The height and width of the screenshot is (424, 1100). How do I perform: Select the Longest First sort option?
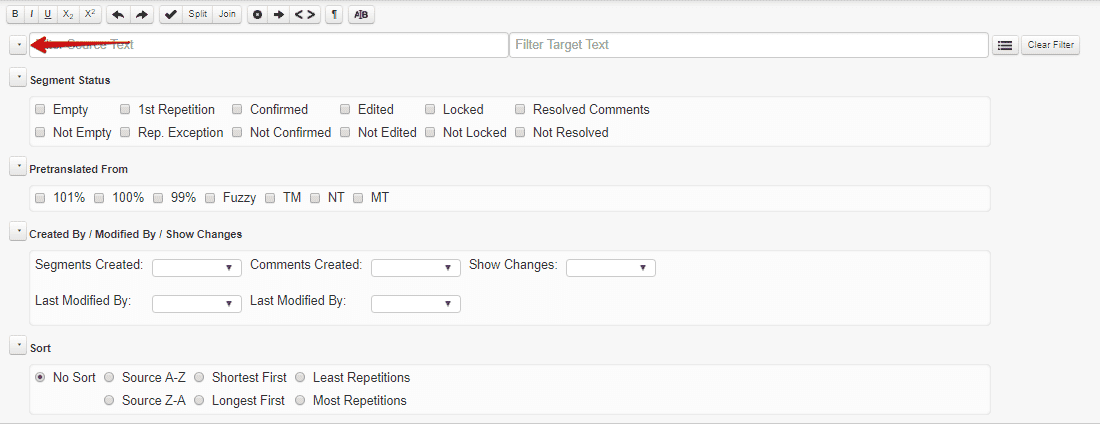[x=199, y=400]
